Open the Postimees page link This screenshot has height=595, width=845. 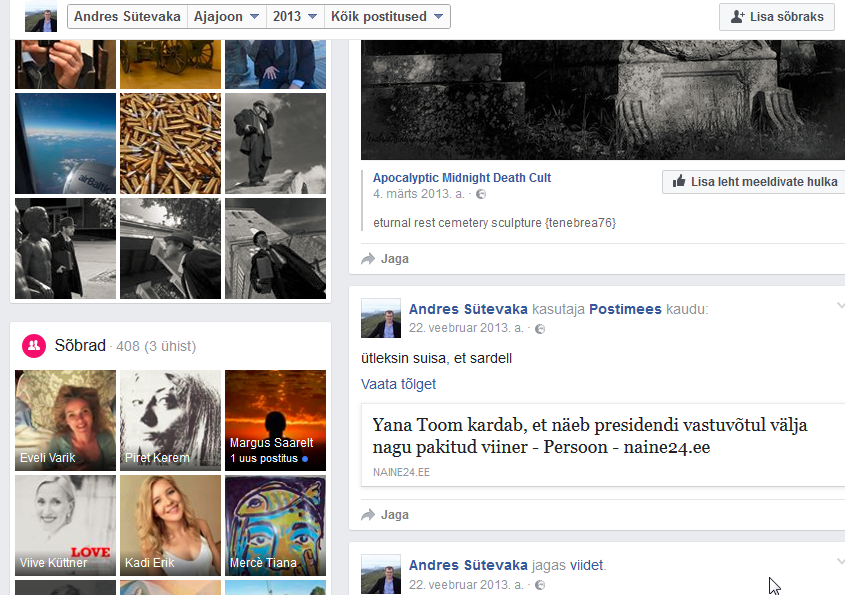(x=625, y=309)
